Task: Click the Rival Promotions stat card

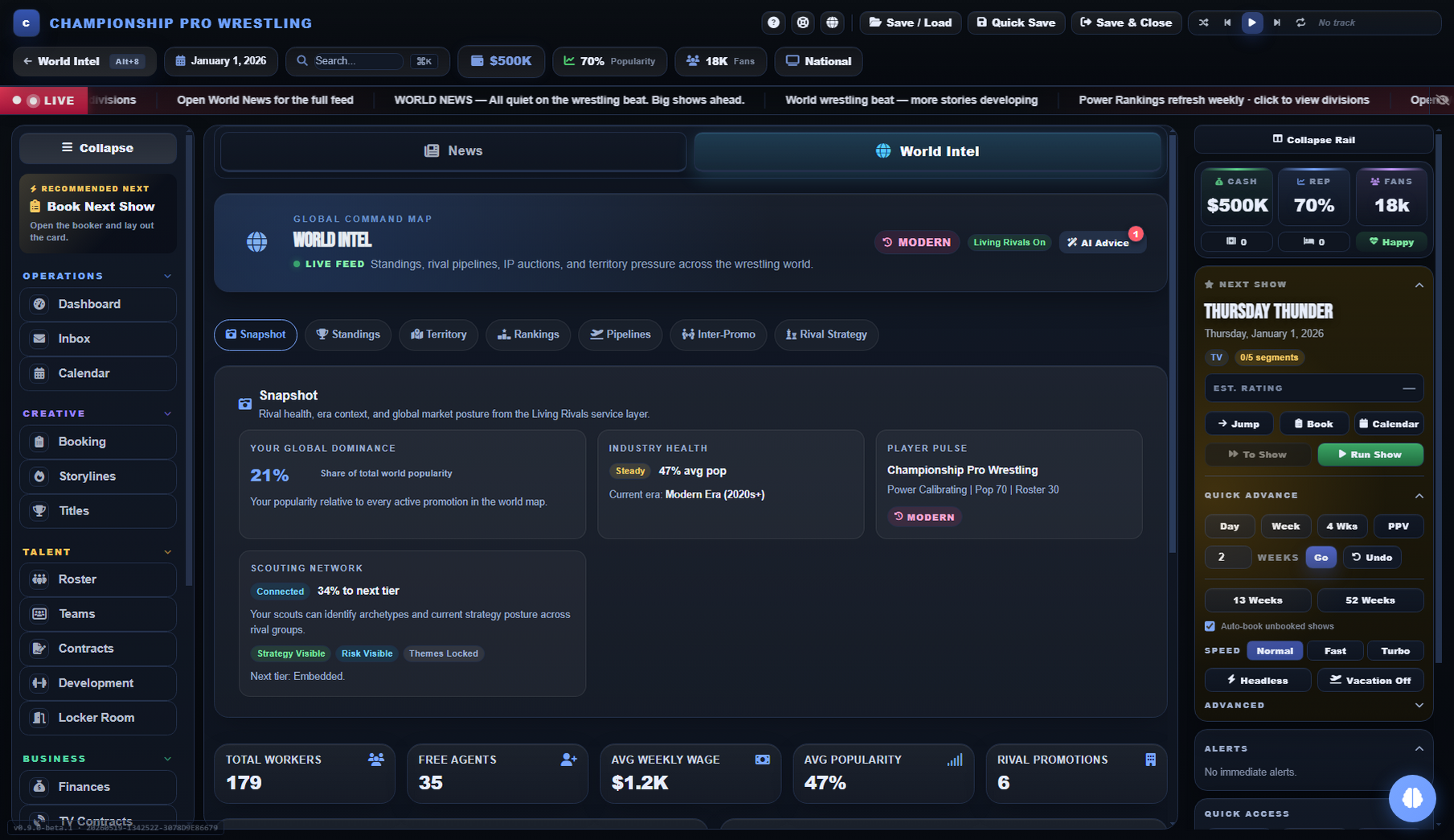Action: [x=1076, y=773]
